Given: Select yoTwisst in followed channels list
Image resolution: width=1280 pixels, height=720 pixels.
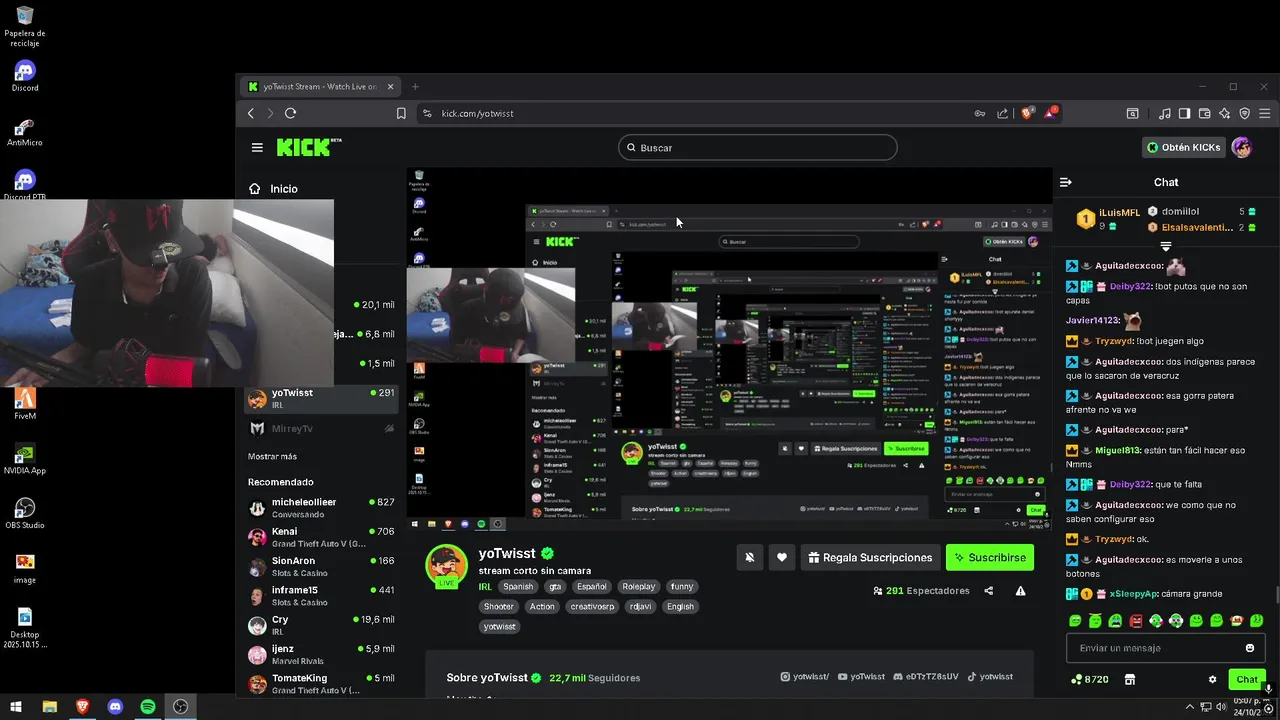Looking at the screenshot, I should pos(321,398).
